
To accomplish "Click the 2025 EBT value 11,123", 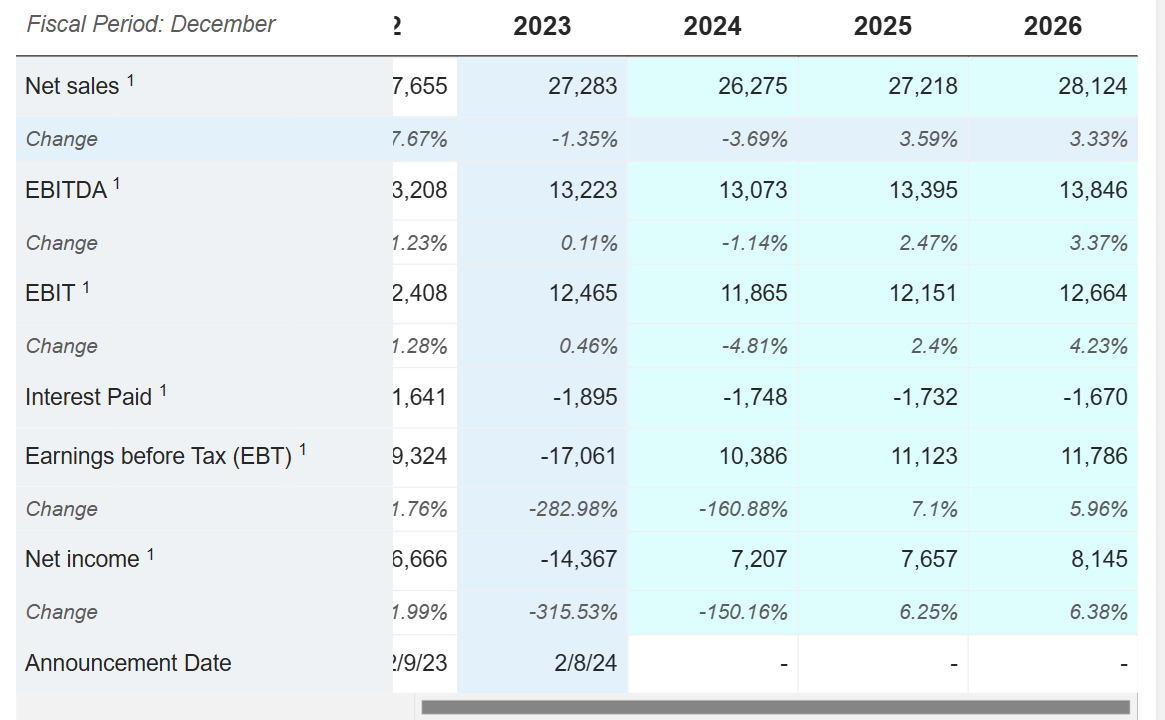I will tap(923, 456).
